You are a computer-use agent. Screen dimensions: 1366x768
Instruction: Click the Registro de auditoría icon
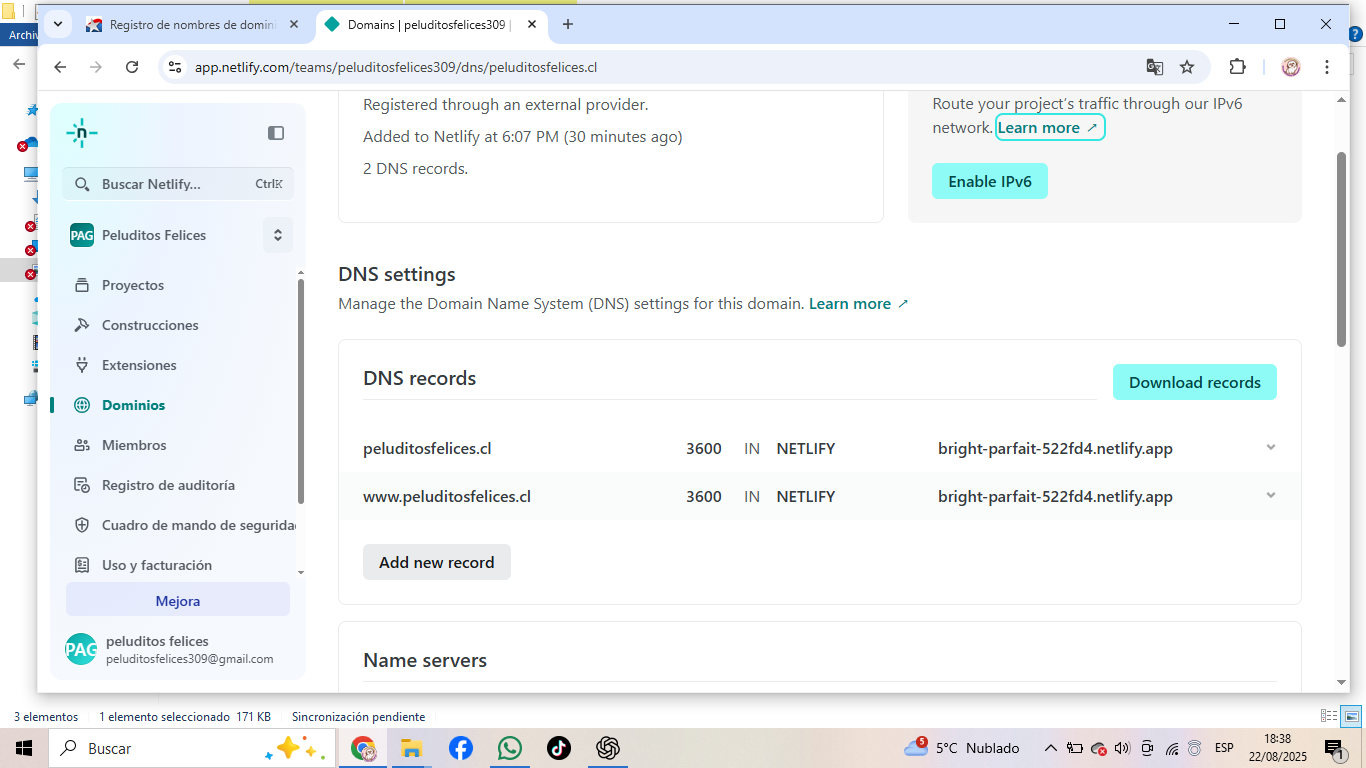[x=82, y=485]
